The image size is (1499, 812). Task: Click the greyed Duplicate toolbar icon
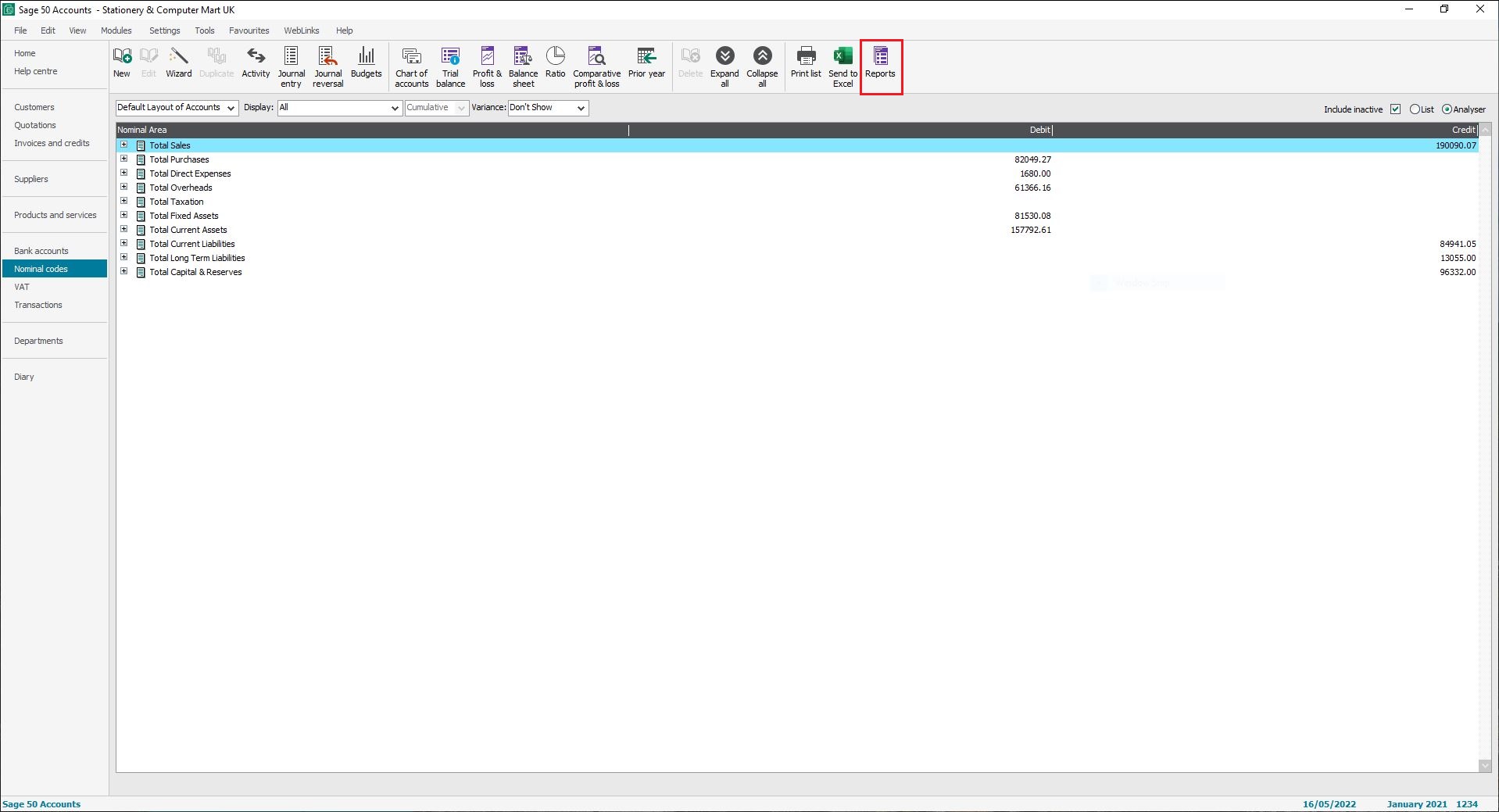point(216,63)
